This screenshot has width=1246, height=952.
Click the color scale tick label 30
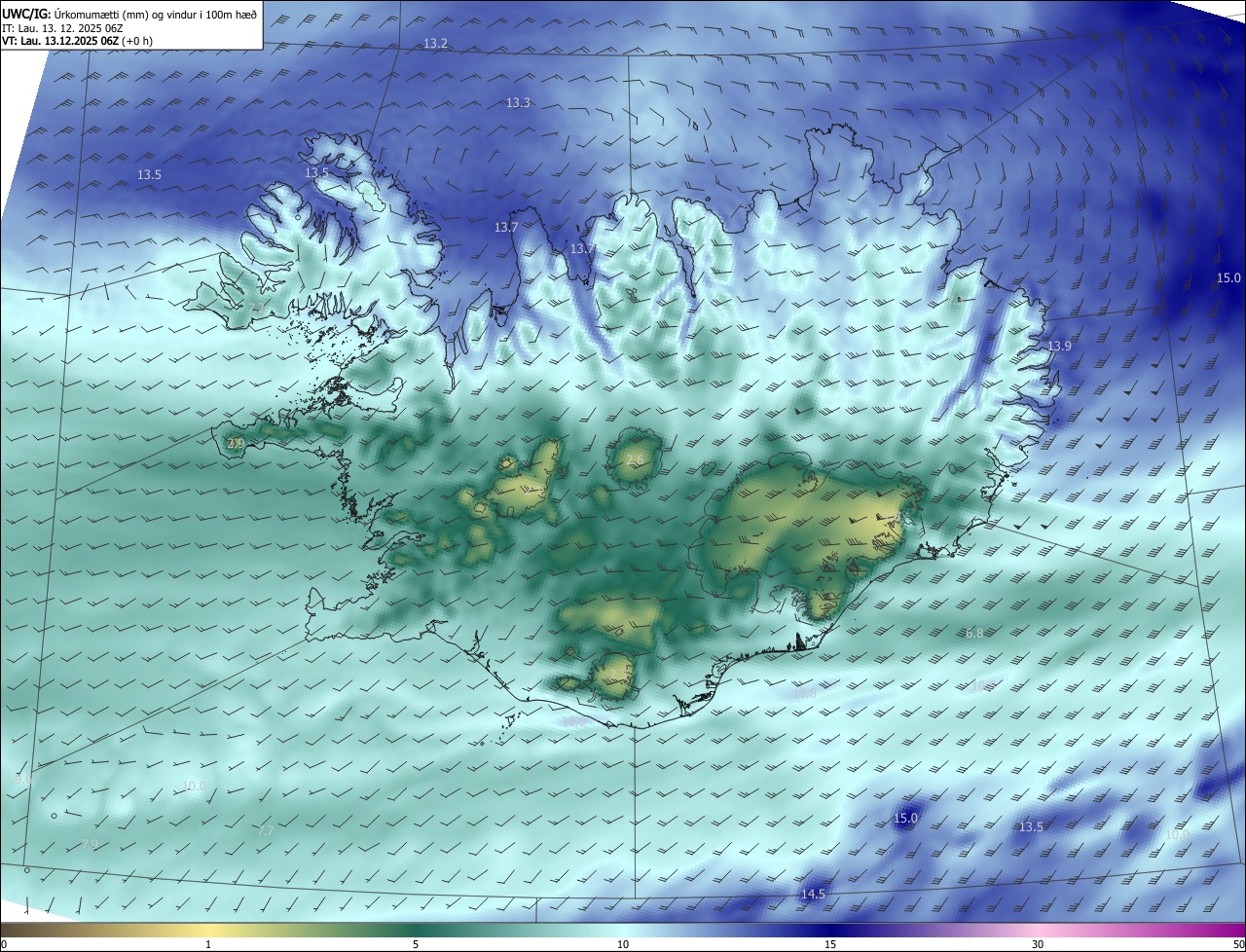(1038, 944)
